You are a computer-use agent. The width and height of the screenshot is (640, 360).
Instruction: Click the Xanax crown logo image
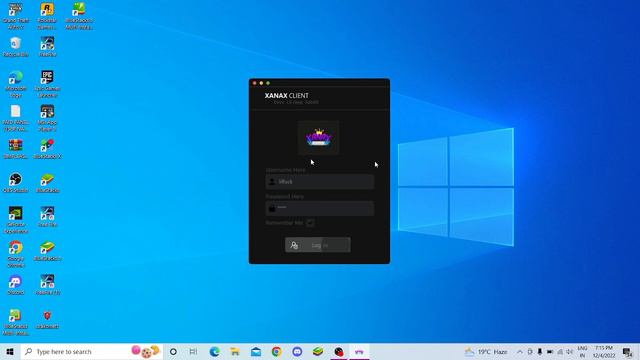coord(318,138)
